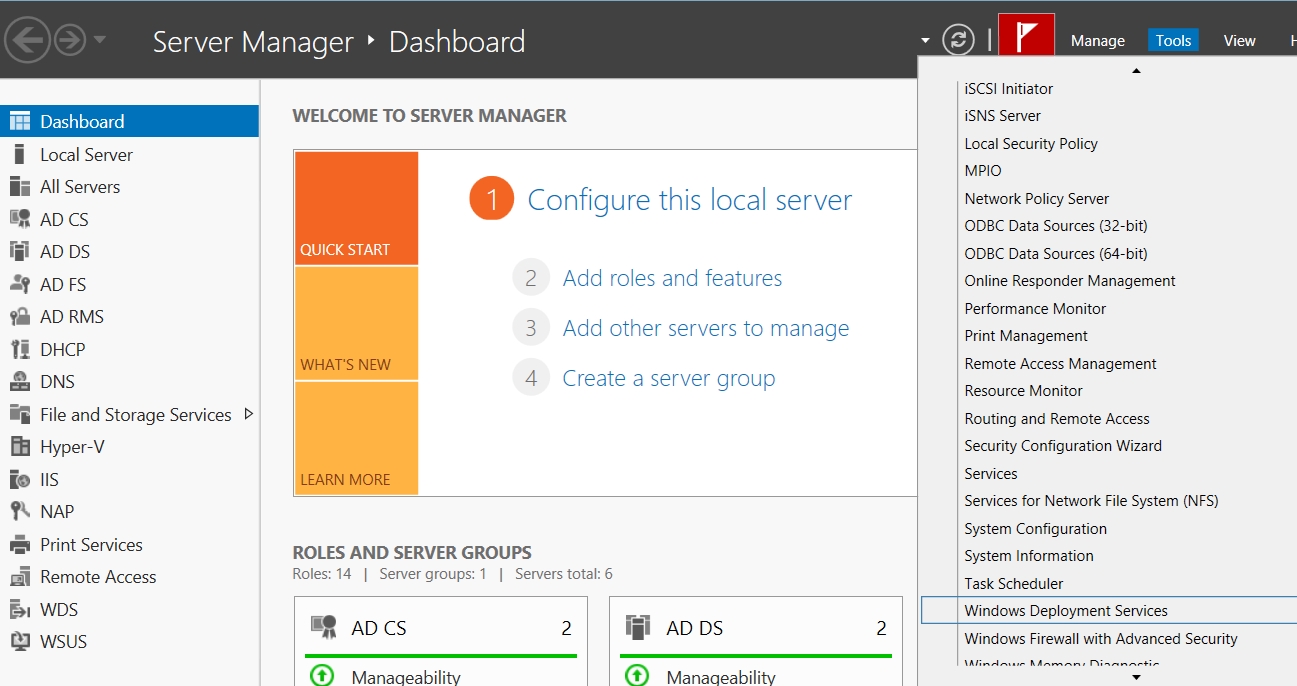
Task: Click Create a server group link
Action: [669, 378]
